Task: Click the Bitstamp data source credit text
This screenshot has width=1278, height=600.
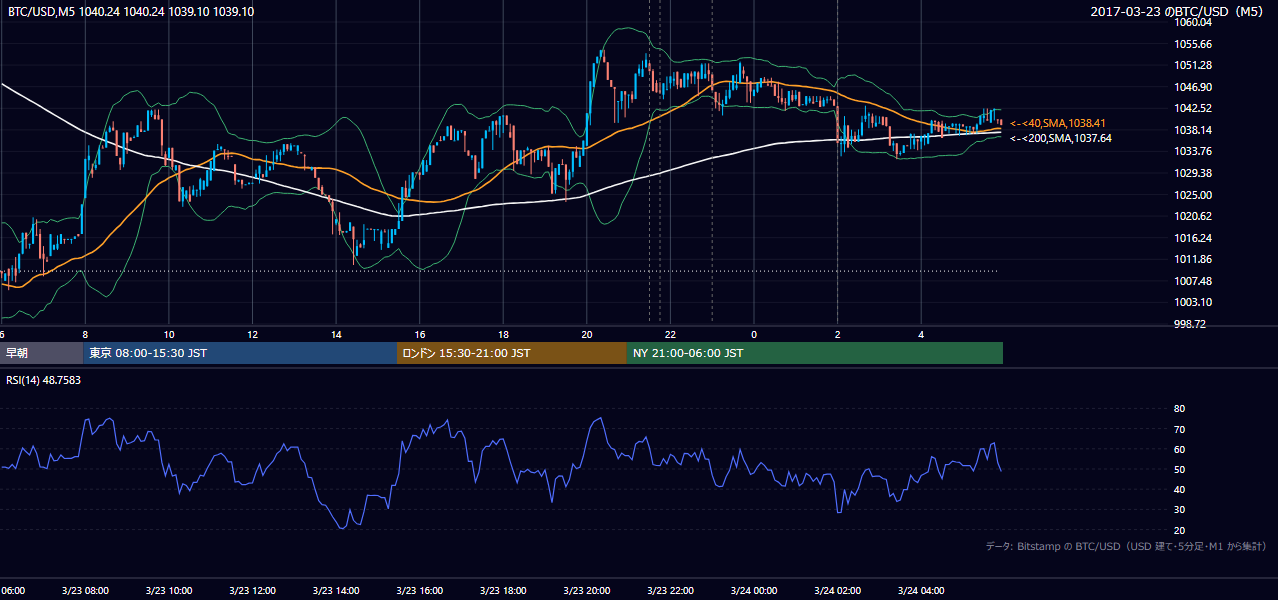Action: coord(1126,546)
